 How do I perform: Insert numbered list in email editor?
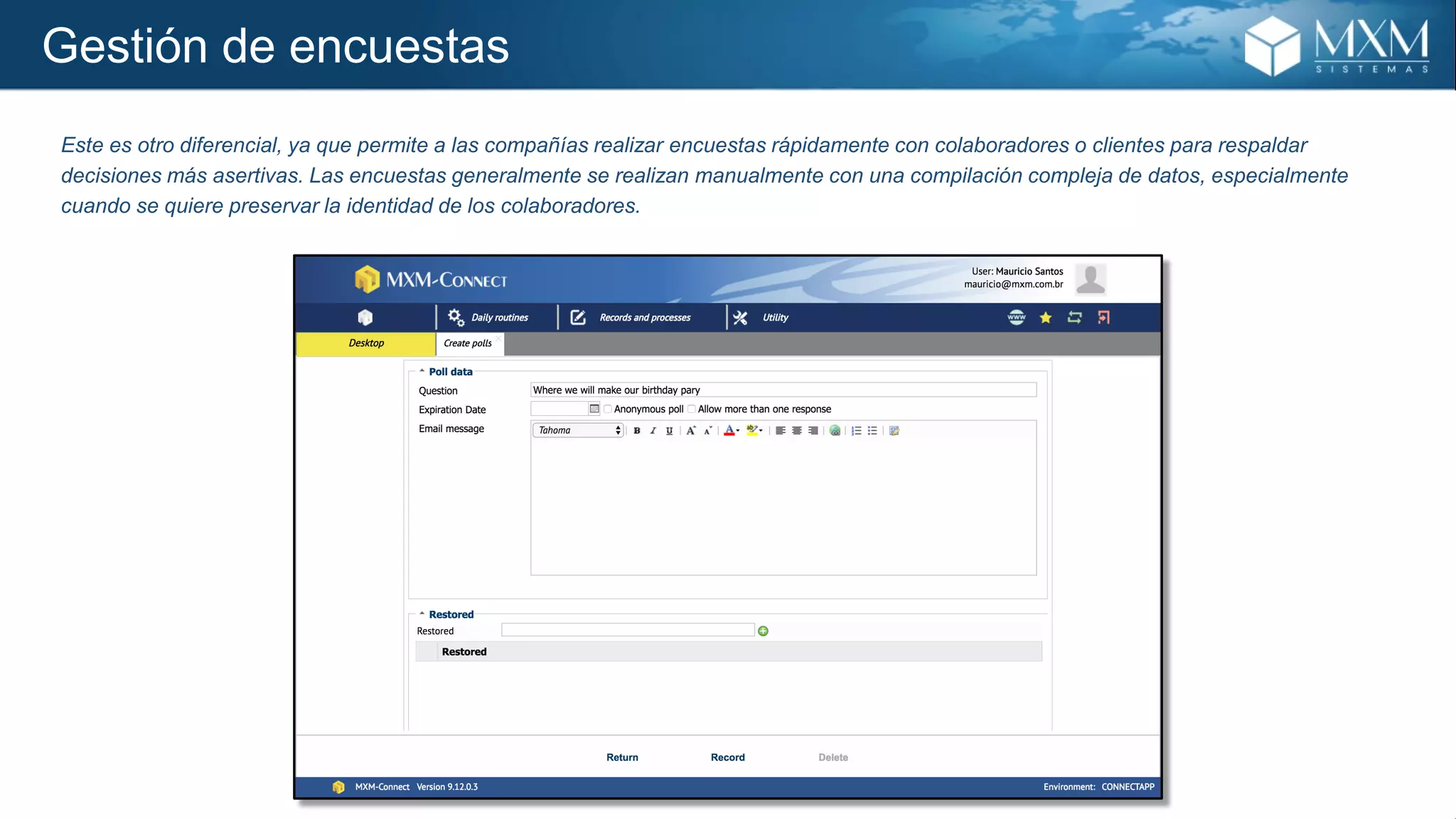(857, 431)
